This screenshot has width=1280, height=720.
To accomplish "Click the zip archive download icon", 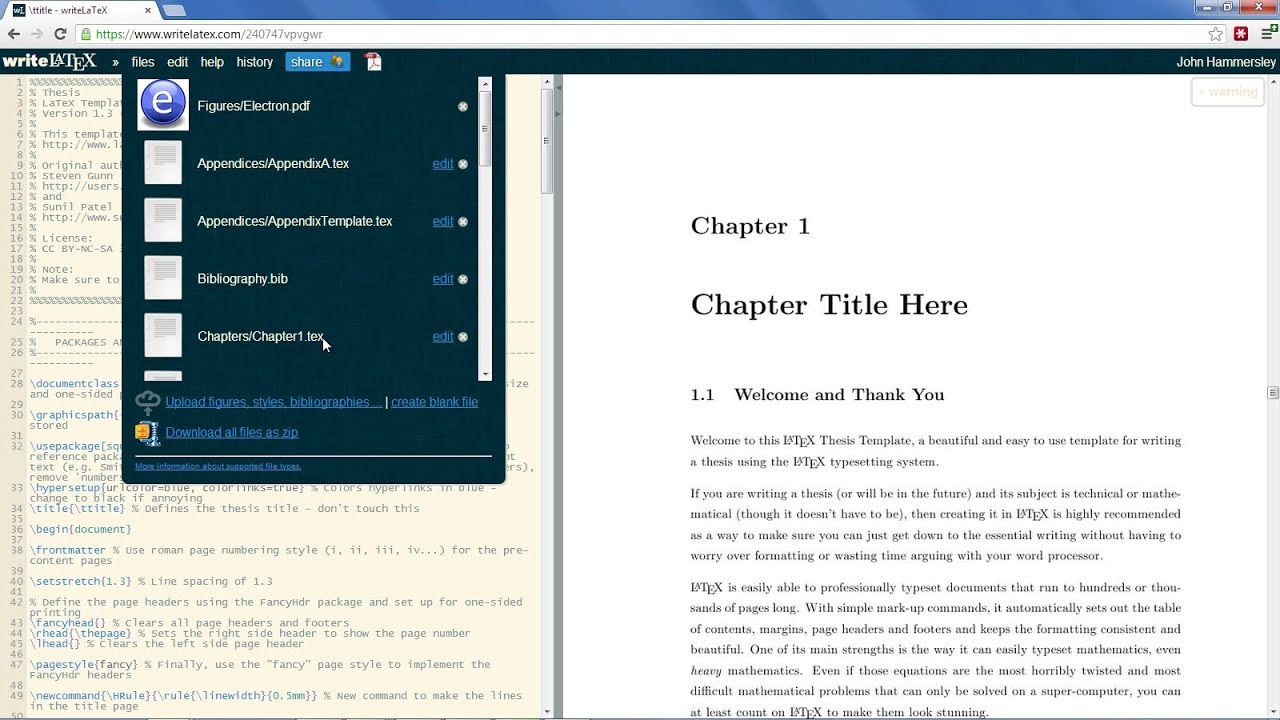I will point(147,433).
